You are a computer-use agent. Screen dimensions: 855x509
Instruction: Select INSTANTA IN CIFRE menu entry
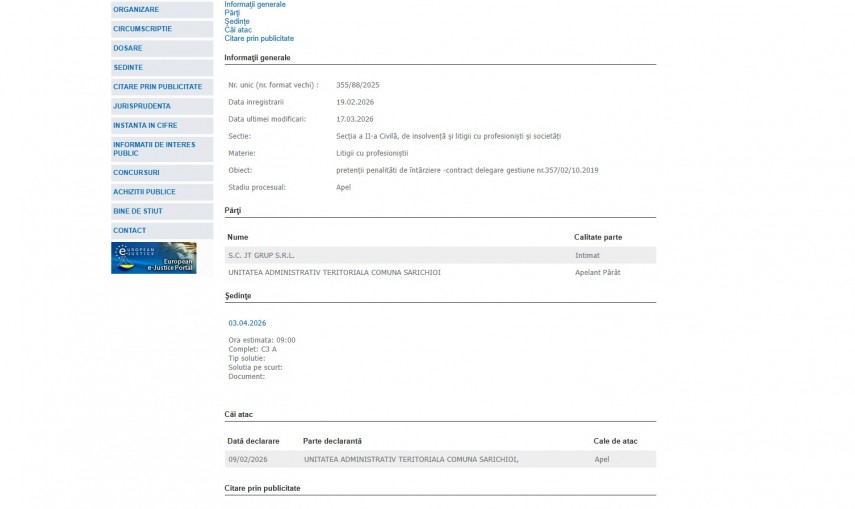pyautogui.click(x=148, y=125)
